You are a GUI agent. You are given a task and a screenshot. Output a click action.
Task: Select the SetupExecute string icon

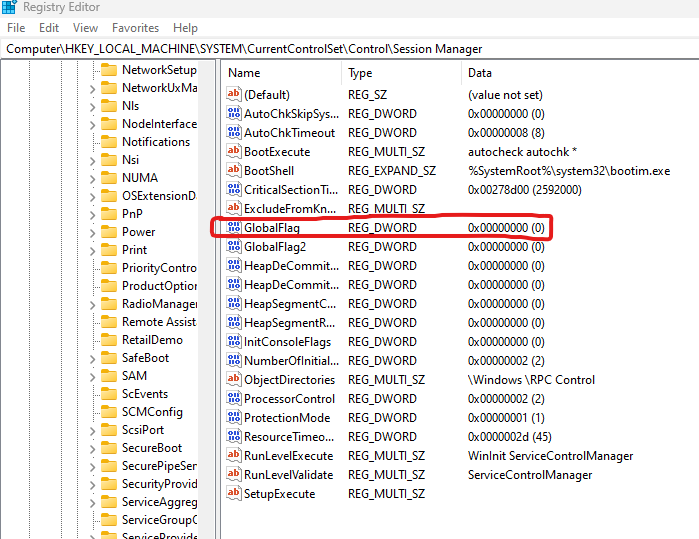coord(234,494)
